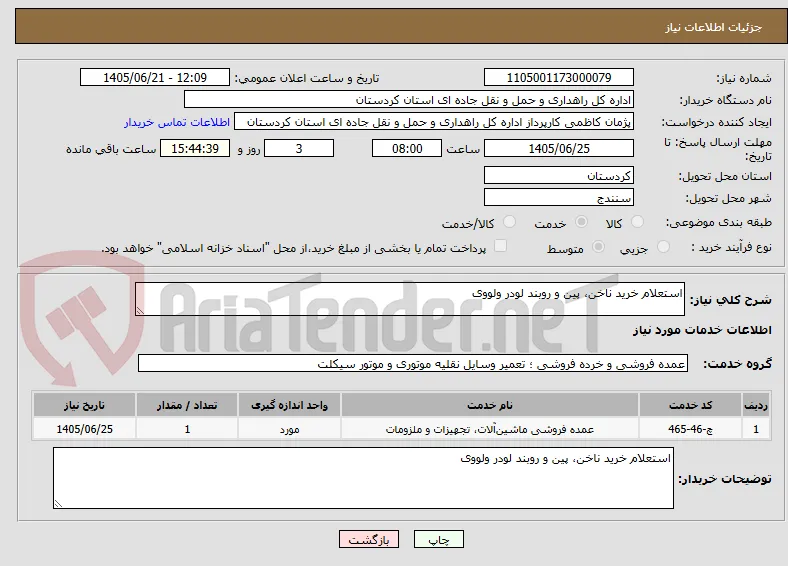Click the resize grip of توضیحات خریدار box
The image size is (788, 566).
pos(58,504)
